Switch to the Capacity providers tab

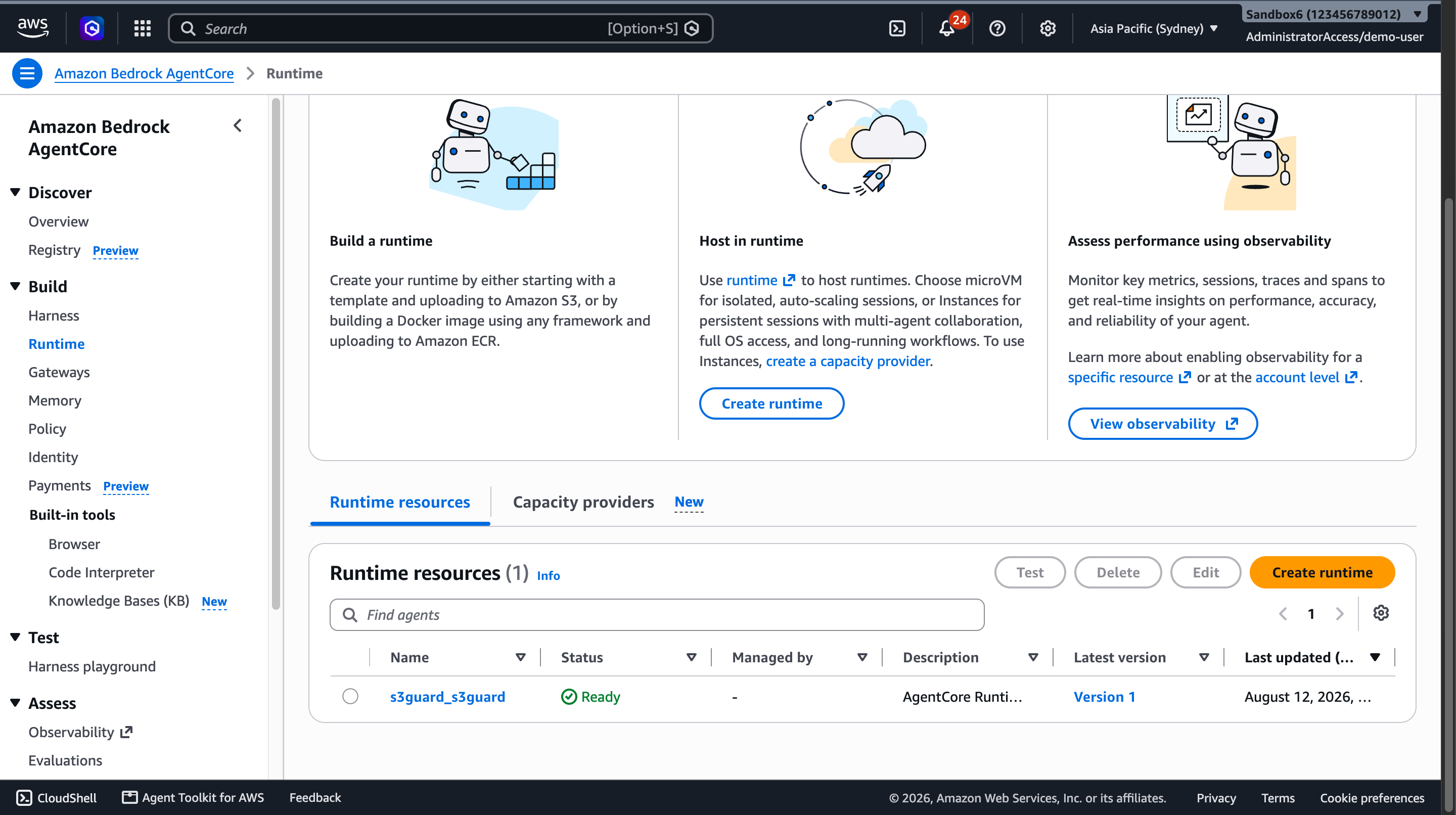point(583,502)
